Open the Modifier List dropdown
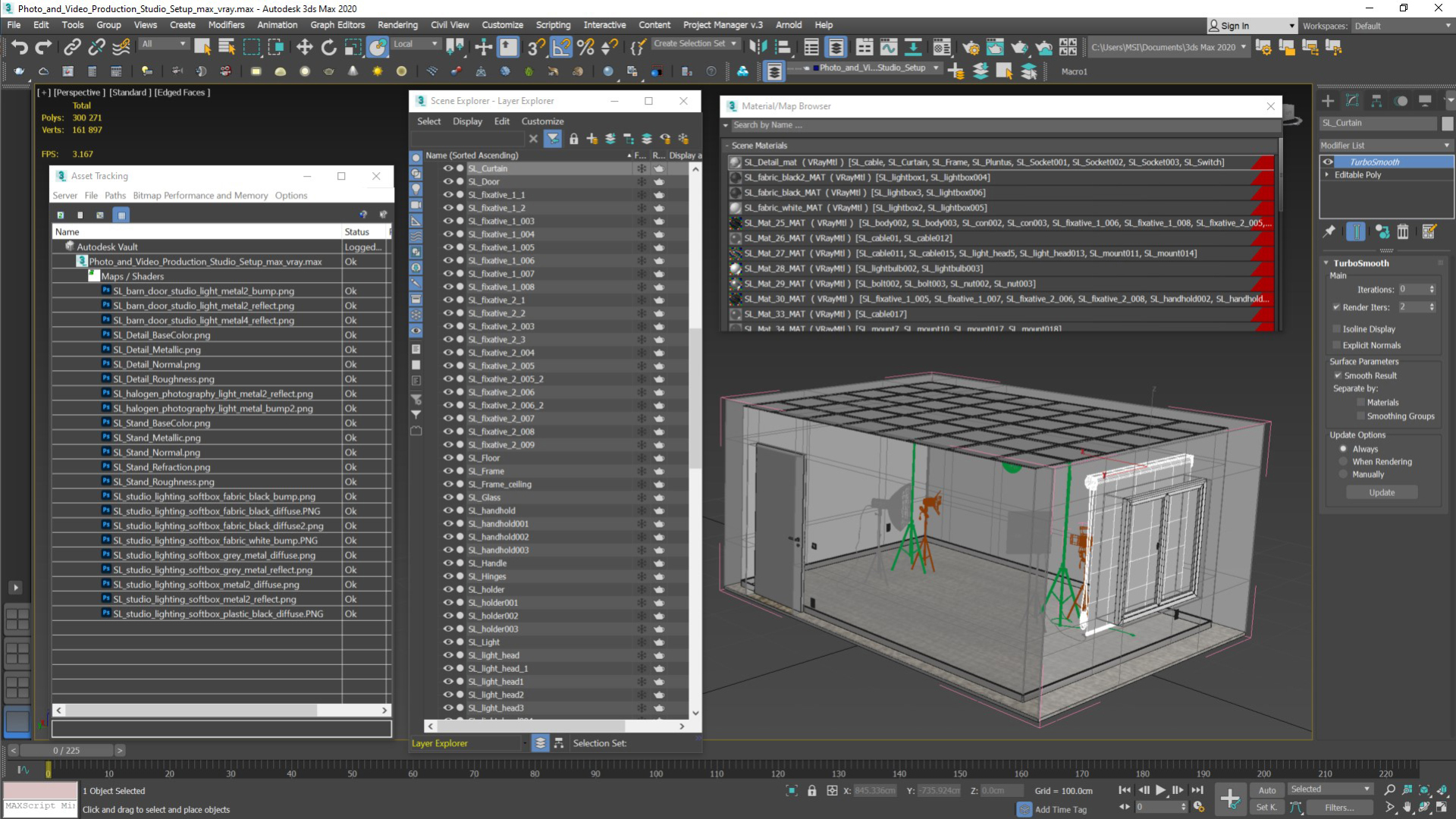The image size is (1456, 819). click(x=1385, y=146)
